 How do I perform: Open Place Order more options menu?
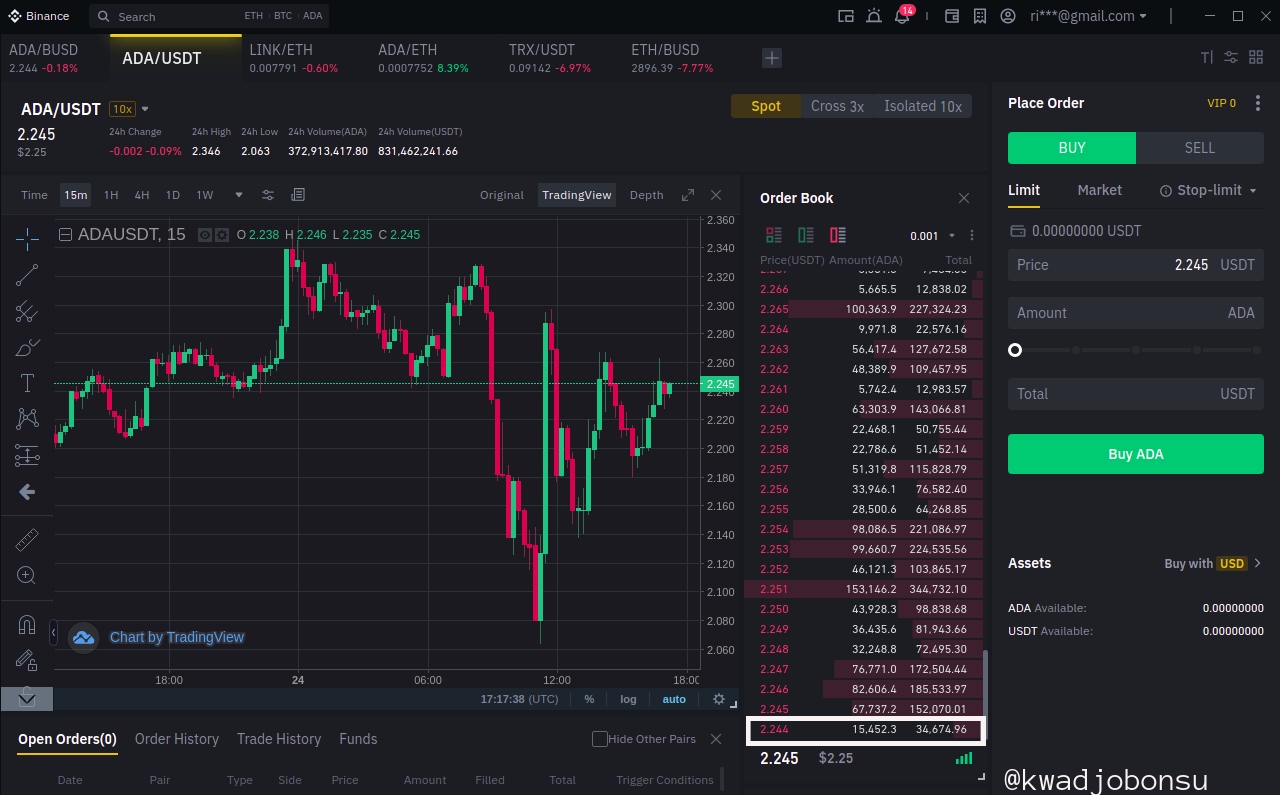1258,103
